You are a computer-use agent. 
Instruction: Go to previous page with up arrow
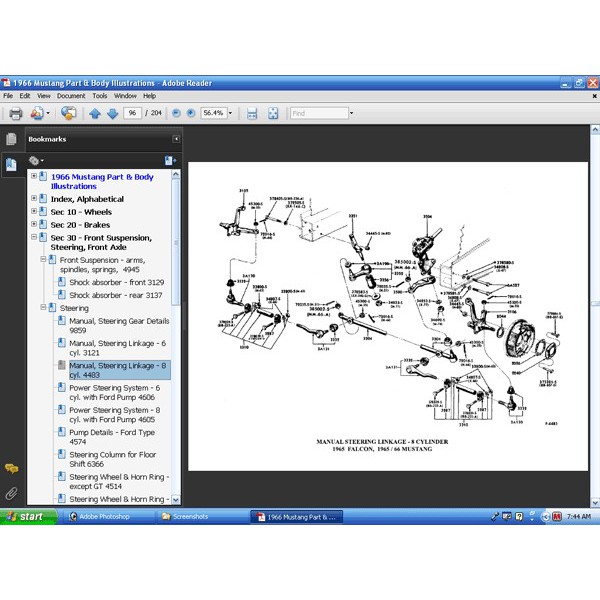[95, 113]
